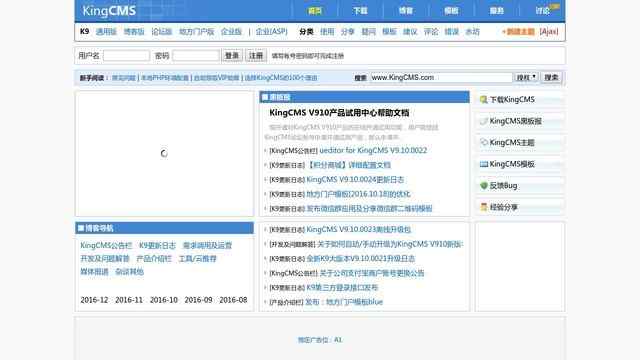Open KingCMS V910产品试用中心帮助文档 headline
The width and height of the screenshot is (640, 360).
339,113
